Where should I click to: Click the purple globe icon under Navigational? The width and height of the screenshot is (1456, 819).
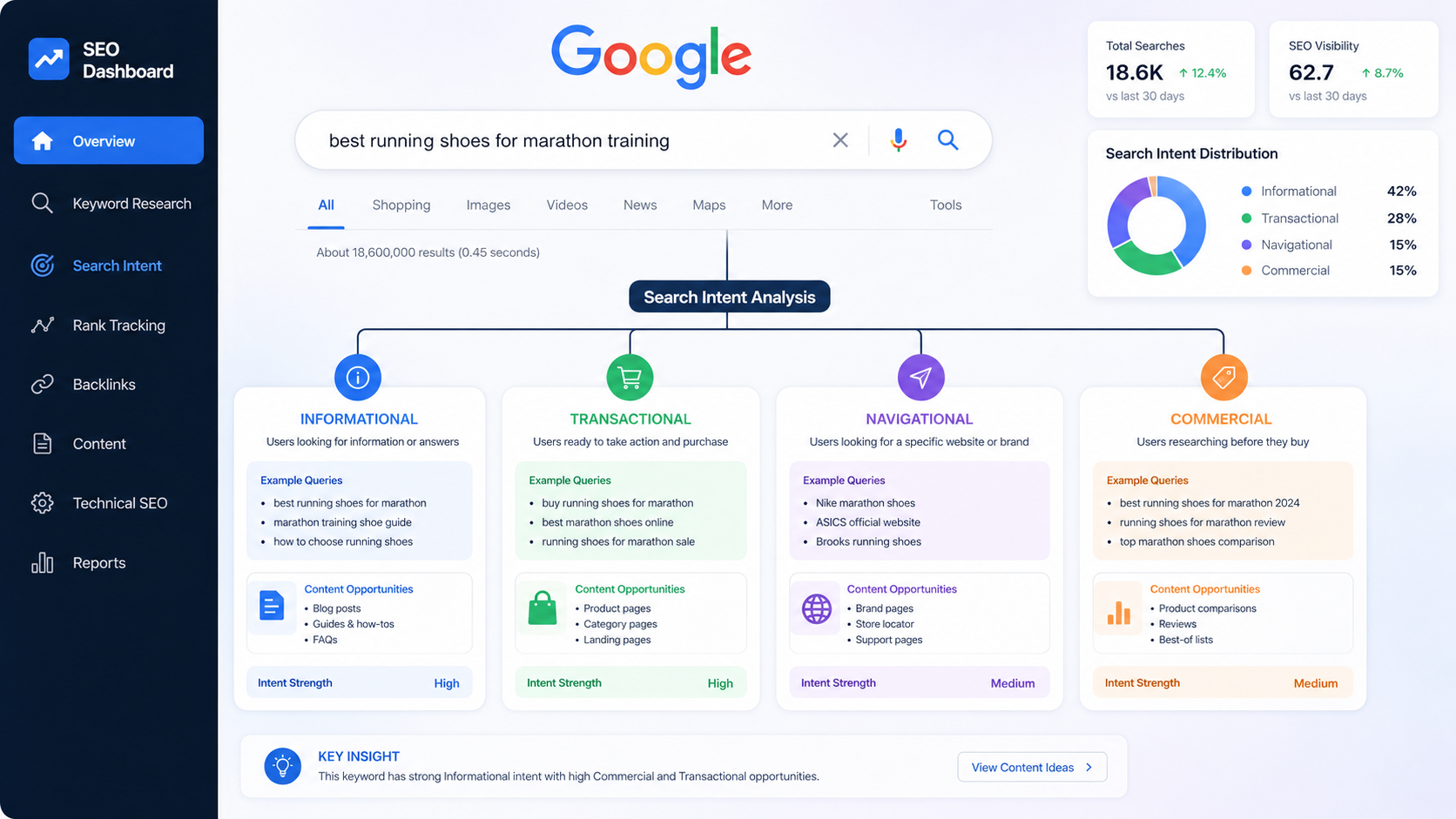coord(817,608)
